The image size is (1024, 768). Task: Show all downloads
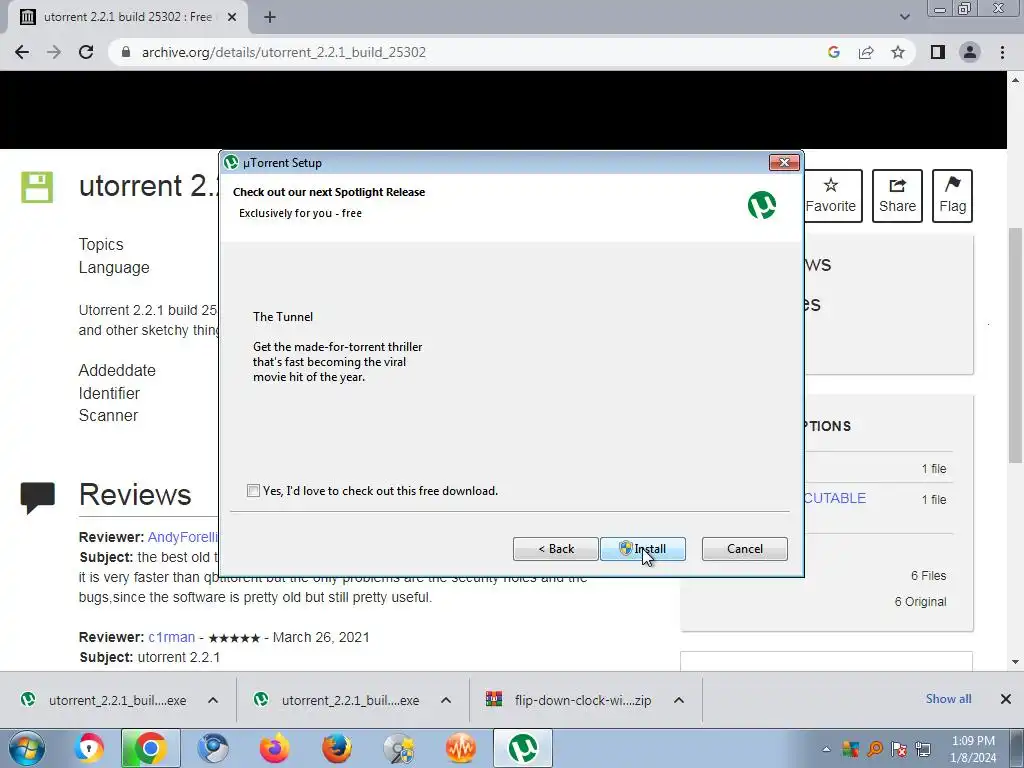tap(948, 699)
